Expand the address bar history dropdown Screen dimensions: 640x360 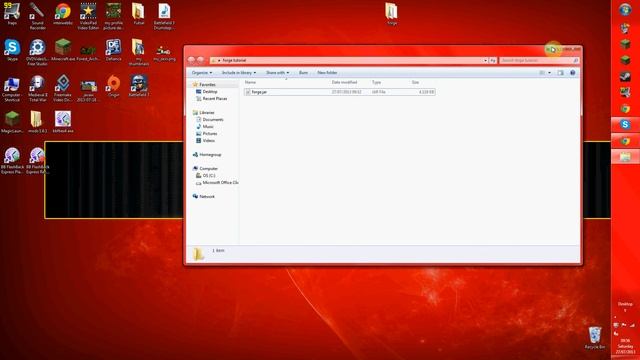click(485, 60)
